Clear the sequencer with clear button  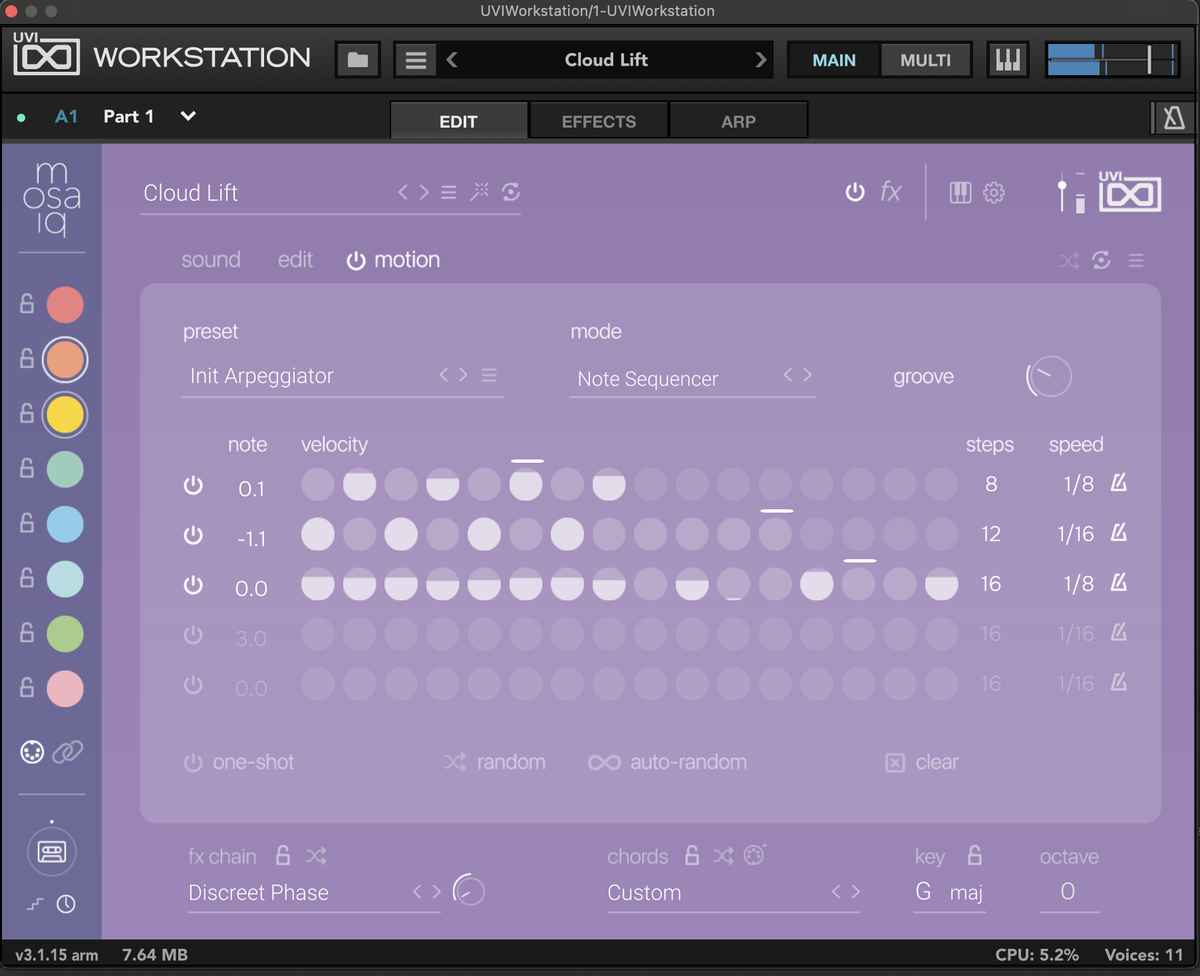point(922,762)
